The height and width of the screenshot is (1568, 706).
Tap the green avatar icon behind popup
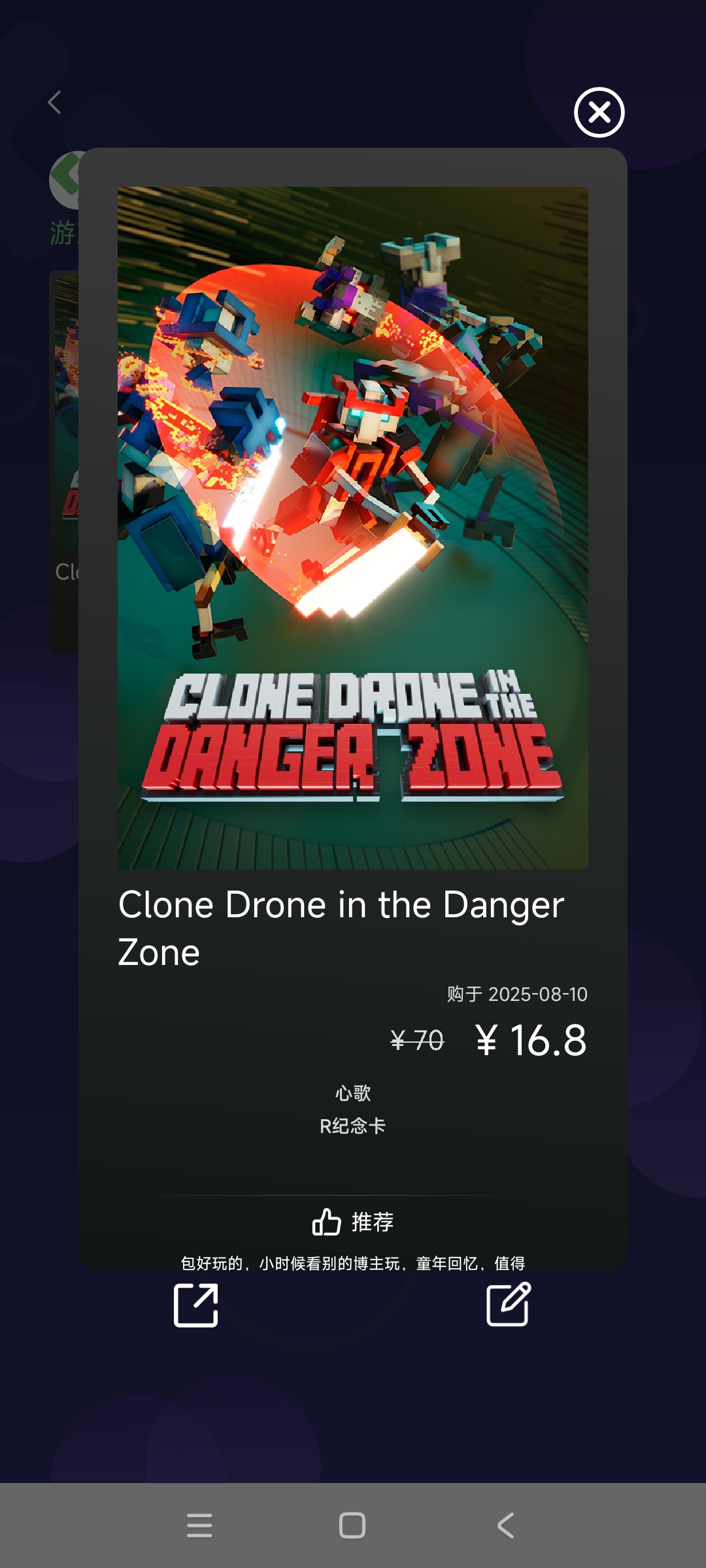64,181
